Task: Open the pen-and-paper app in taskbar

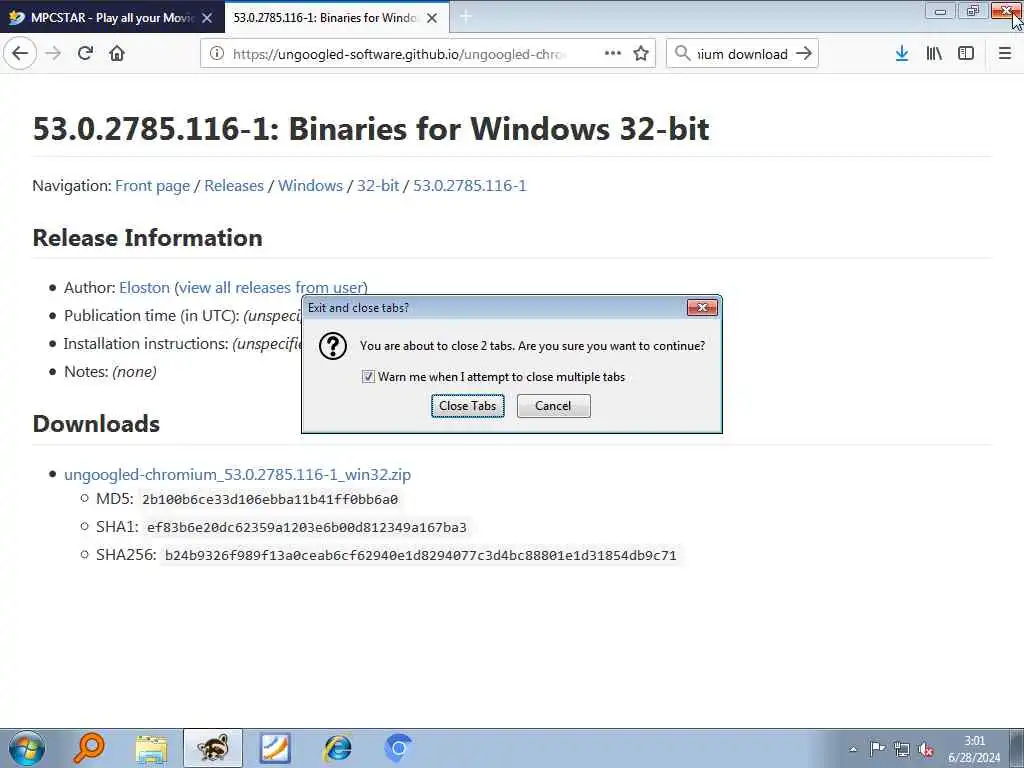Action: (x=275, y=748)
